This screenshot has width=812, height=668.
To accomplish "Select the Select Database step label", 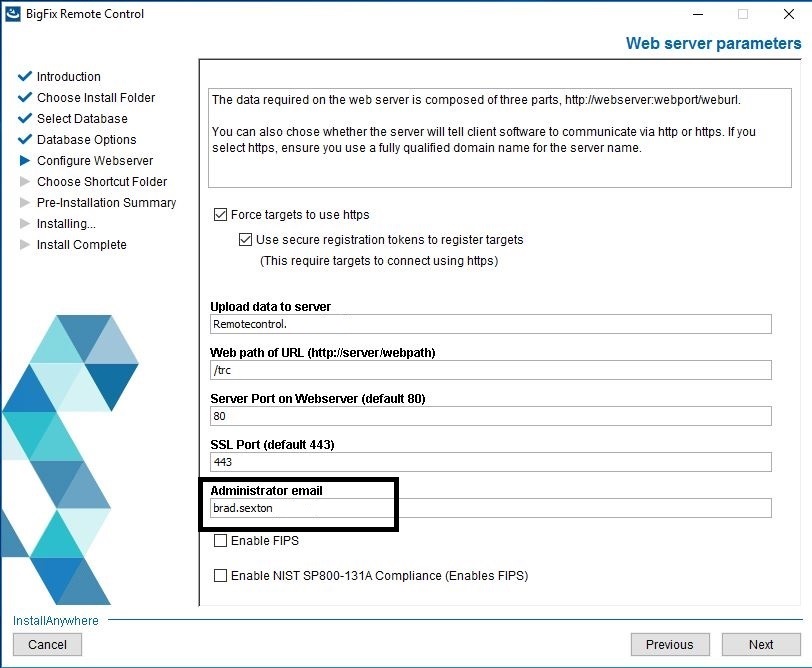I will 82,119.
